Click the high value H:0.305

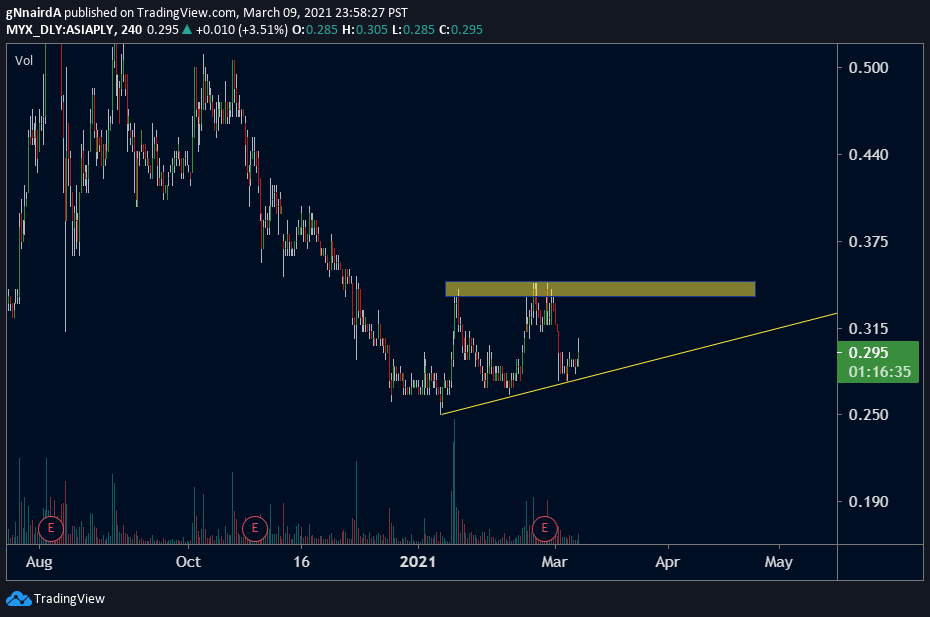click(365, 30)
